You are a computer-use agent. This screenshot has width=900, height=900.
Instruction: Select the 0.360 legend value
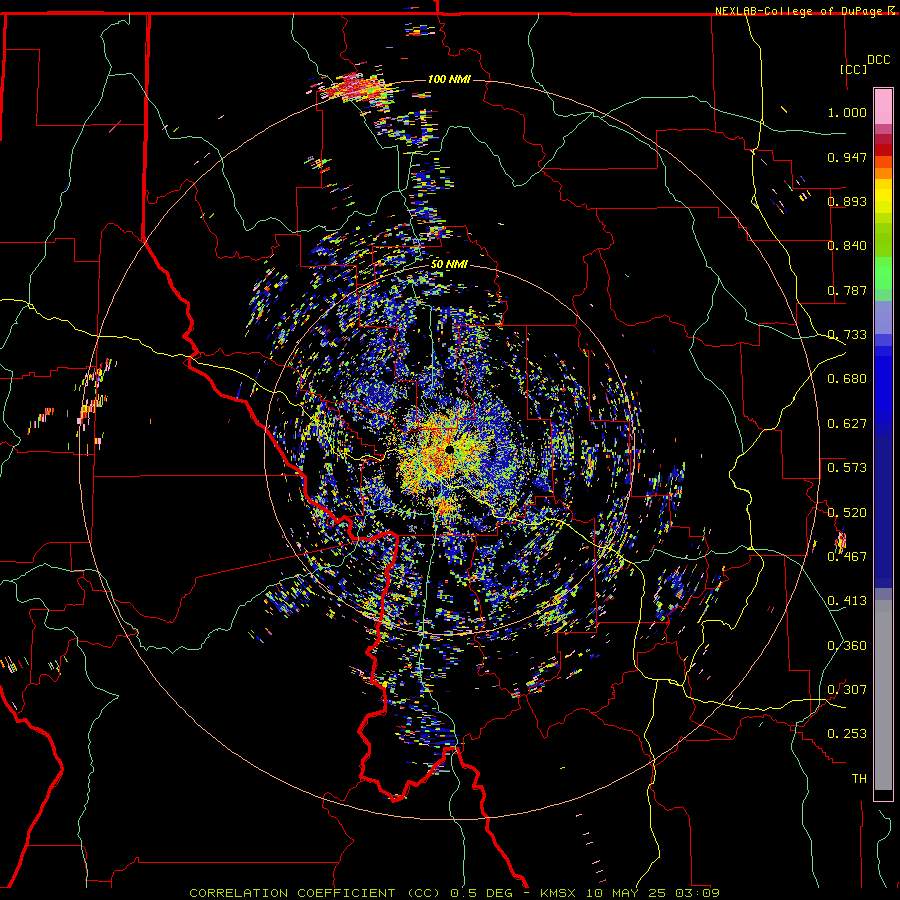(847, 646)
